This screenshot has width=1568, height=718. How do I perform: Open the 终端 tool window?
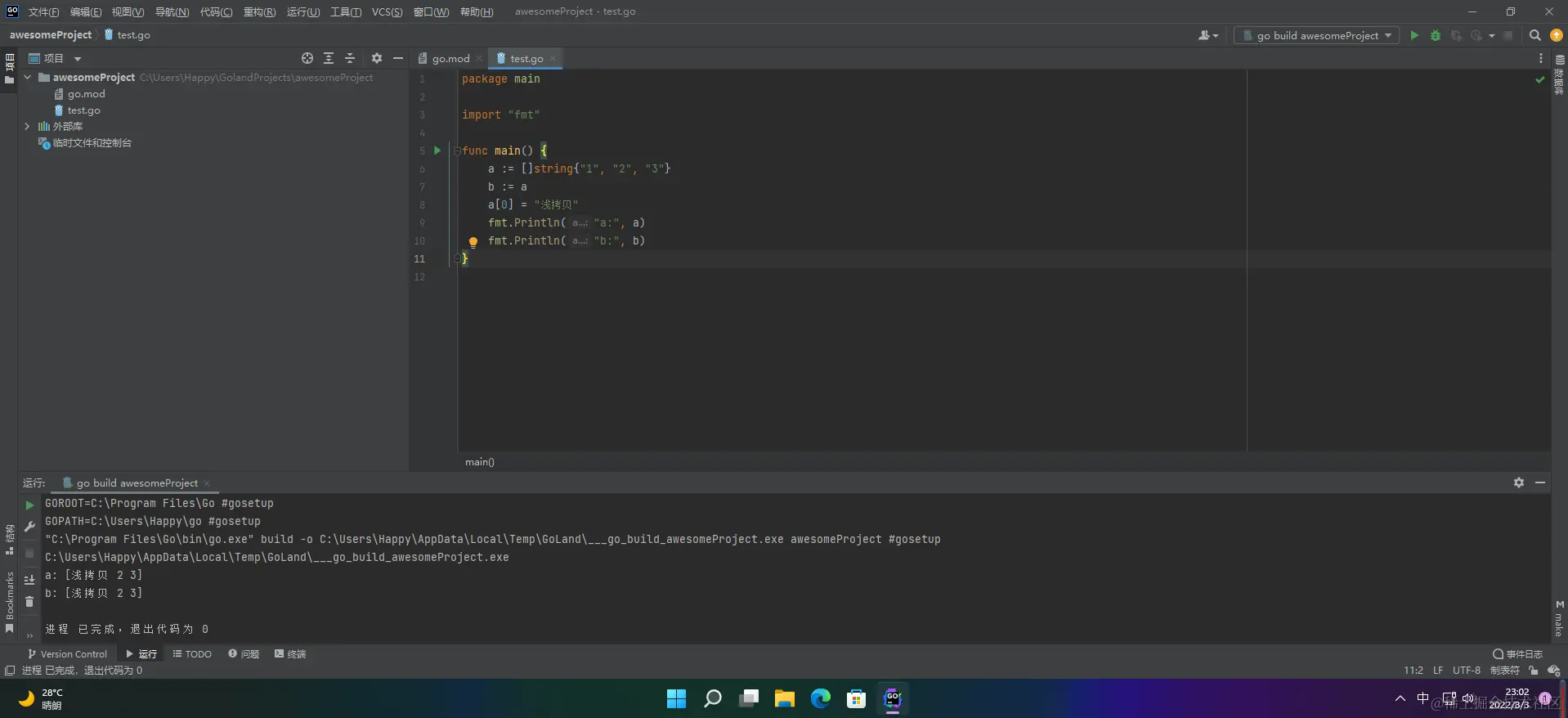click(x=290, y=653)
